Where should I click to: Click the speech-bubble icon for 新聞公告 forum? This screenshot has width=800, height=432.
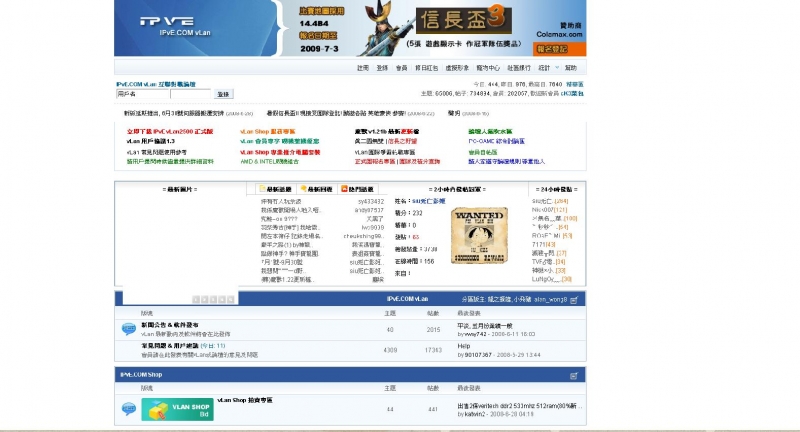tap(129, 329)
